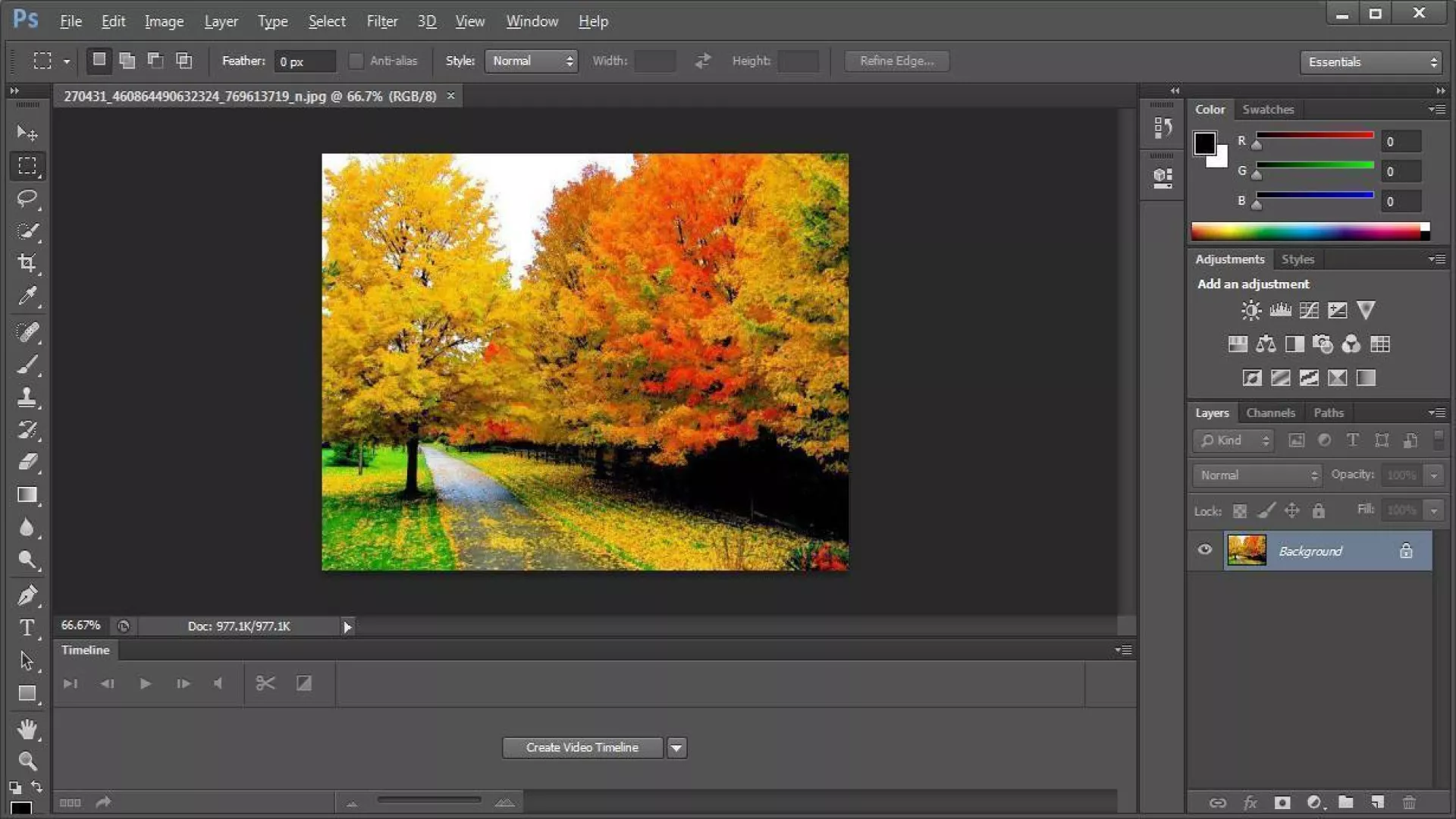Switch to the Channels tab
Image resolution: width=1456 pixels, height=819 pixels.
point(1270,413)
